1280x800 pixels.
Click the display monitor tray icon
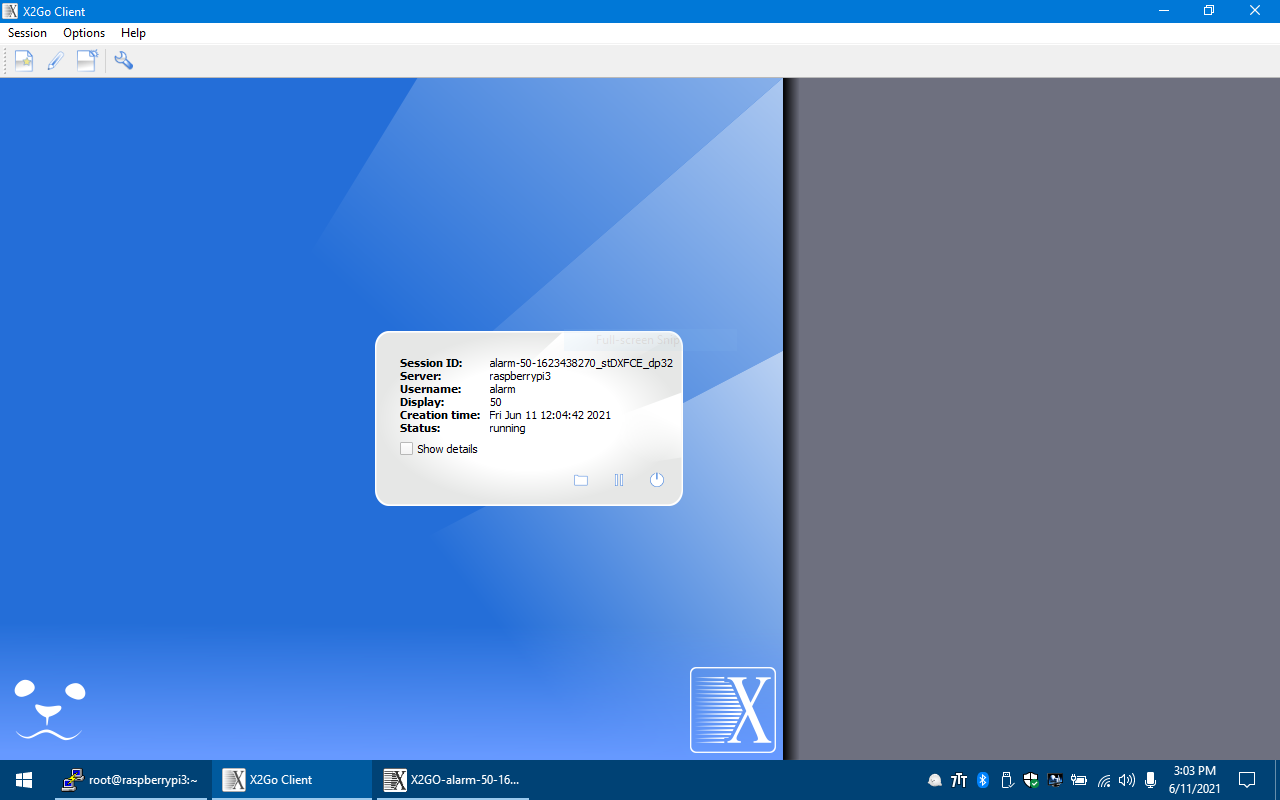pos(1055,780)
